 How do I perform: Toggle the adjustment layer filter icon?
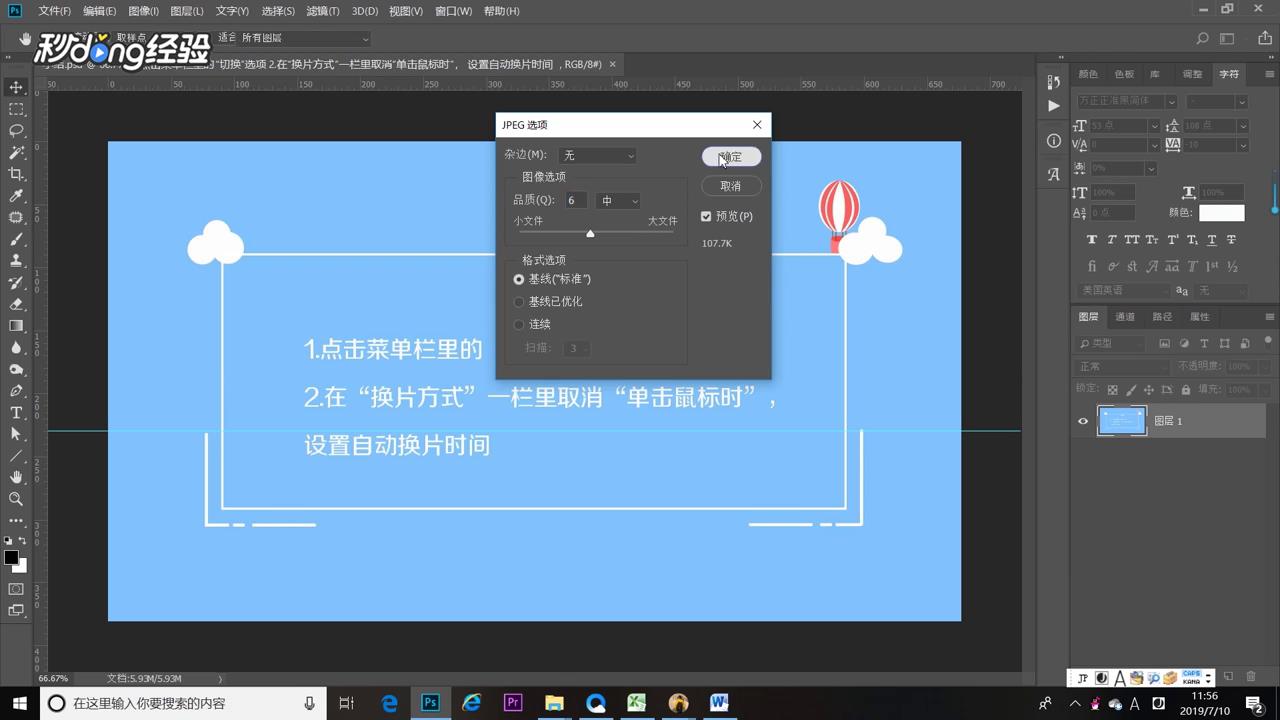(x=1184, y=342)
